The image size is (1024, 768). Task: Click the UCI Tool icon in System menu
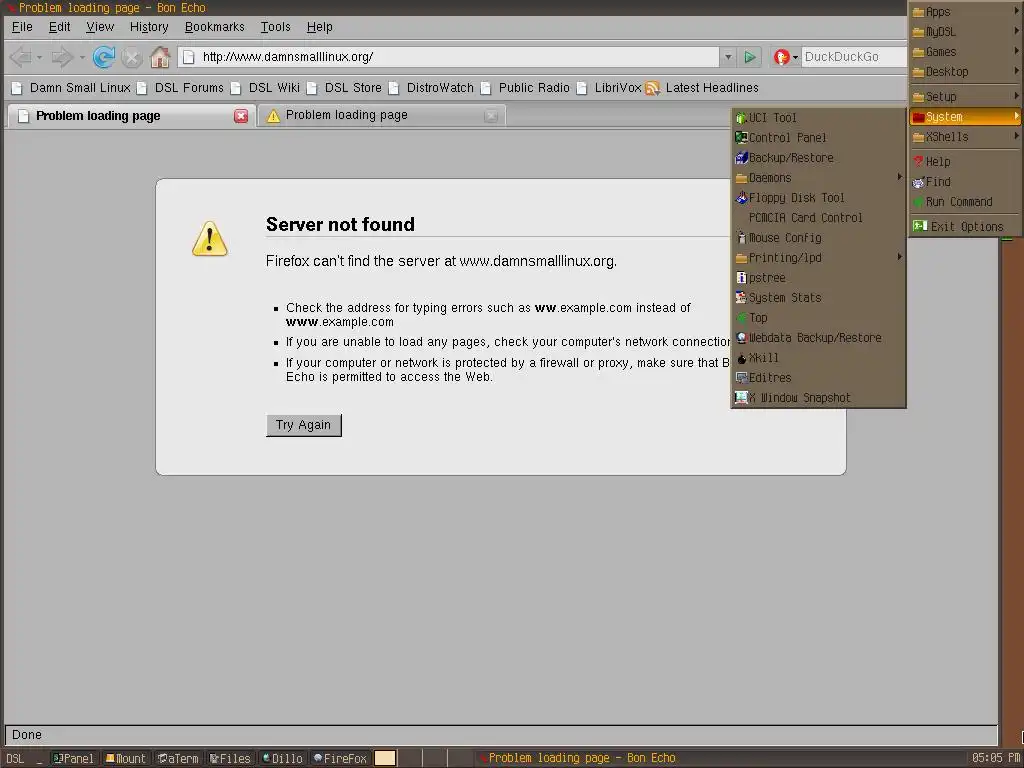(x=741, y=118)
